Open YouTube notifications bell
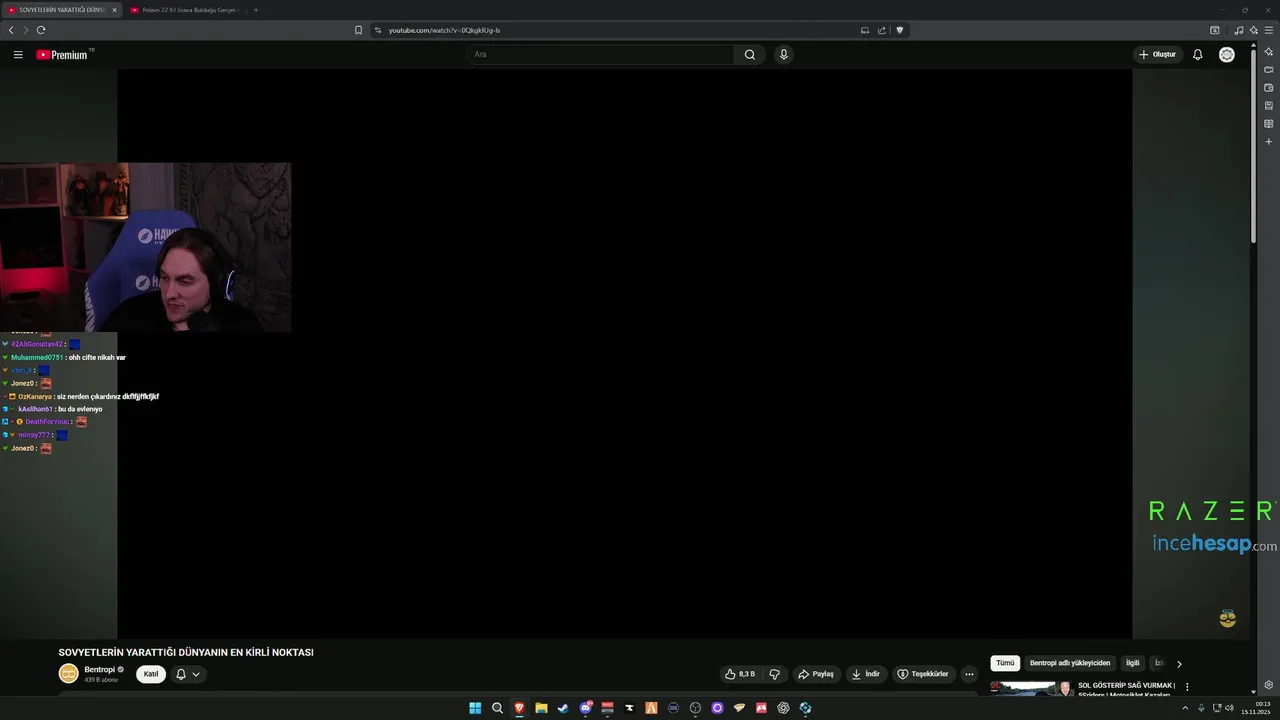Image resolution: width=1280 pixels, height=720 pixels. click(1197, 54)
